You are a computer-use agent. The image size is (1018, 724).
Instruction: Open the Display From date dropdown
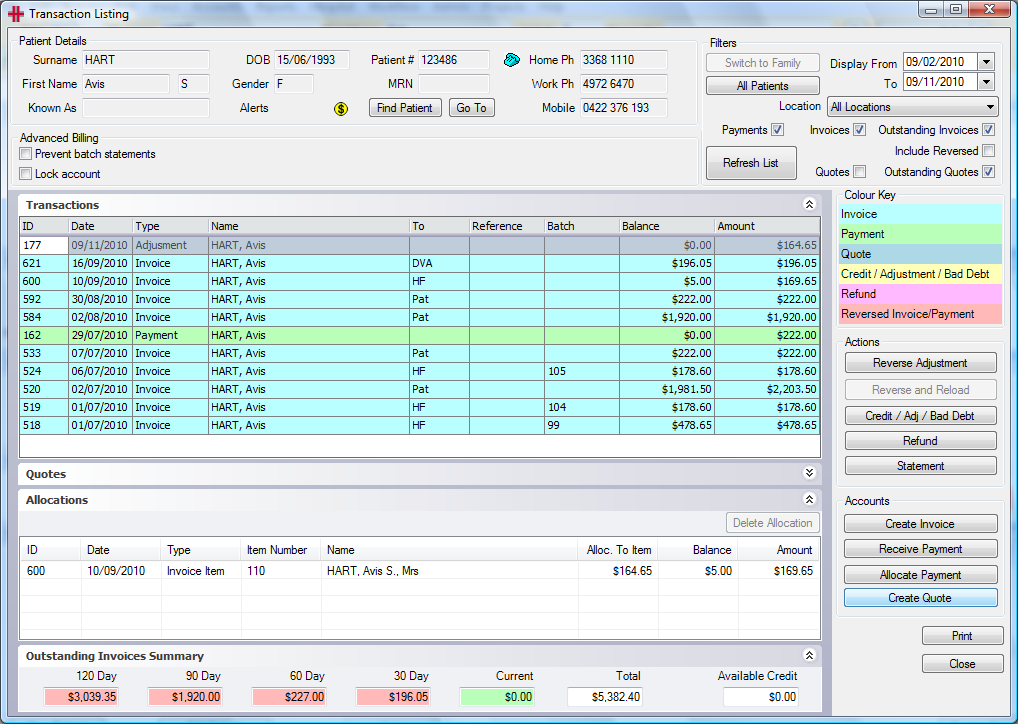986,62
